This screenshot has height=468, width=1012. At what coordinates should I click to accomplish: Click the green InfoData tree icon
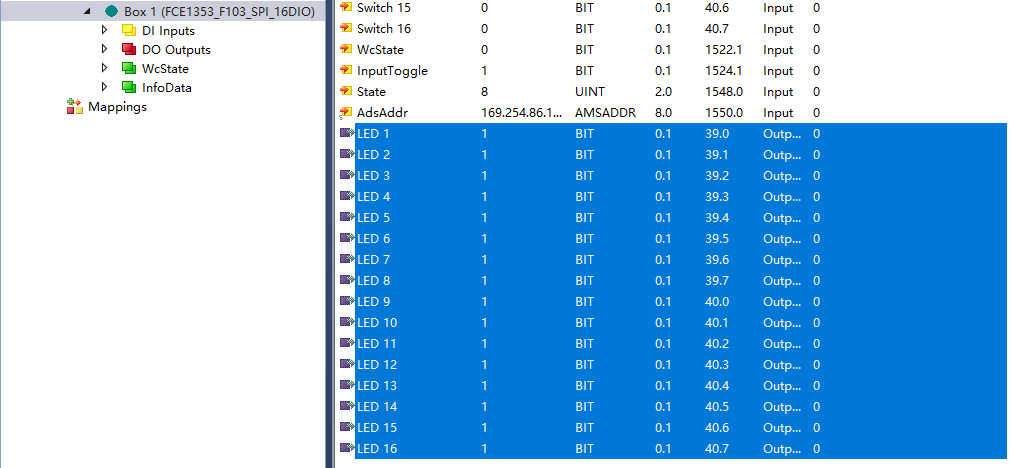[x=129, y=87]
